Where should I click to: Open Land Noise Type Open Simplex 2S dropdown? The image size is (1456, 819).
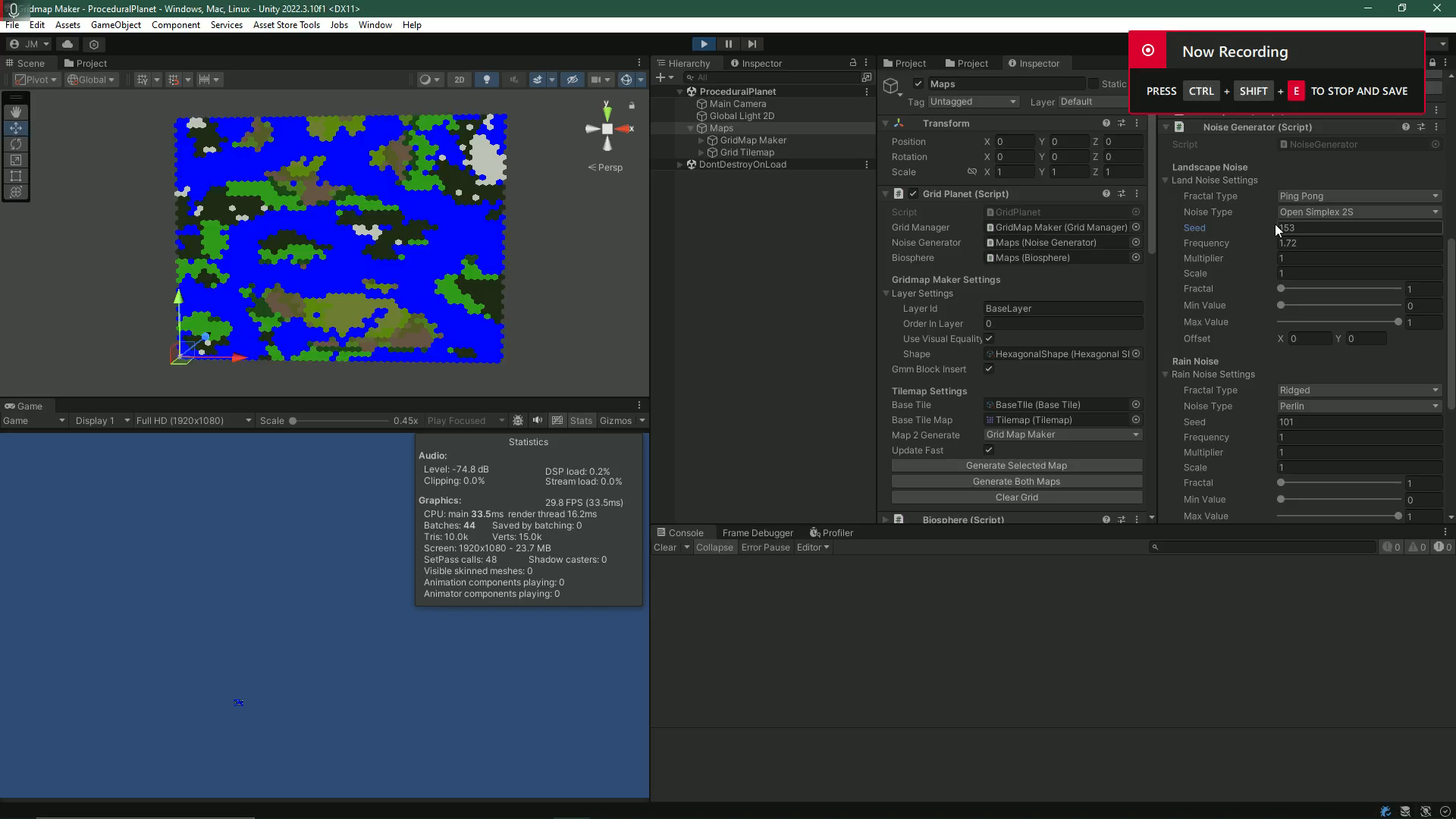1359,212
